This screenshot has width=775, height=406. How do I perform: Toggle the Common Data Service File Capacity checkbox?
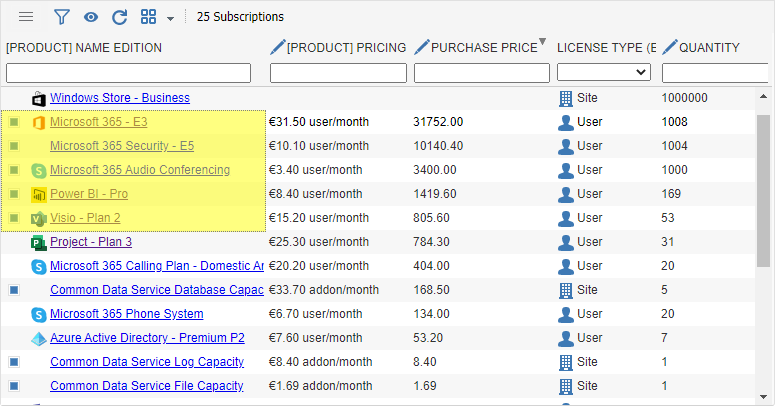(14, 386)
